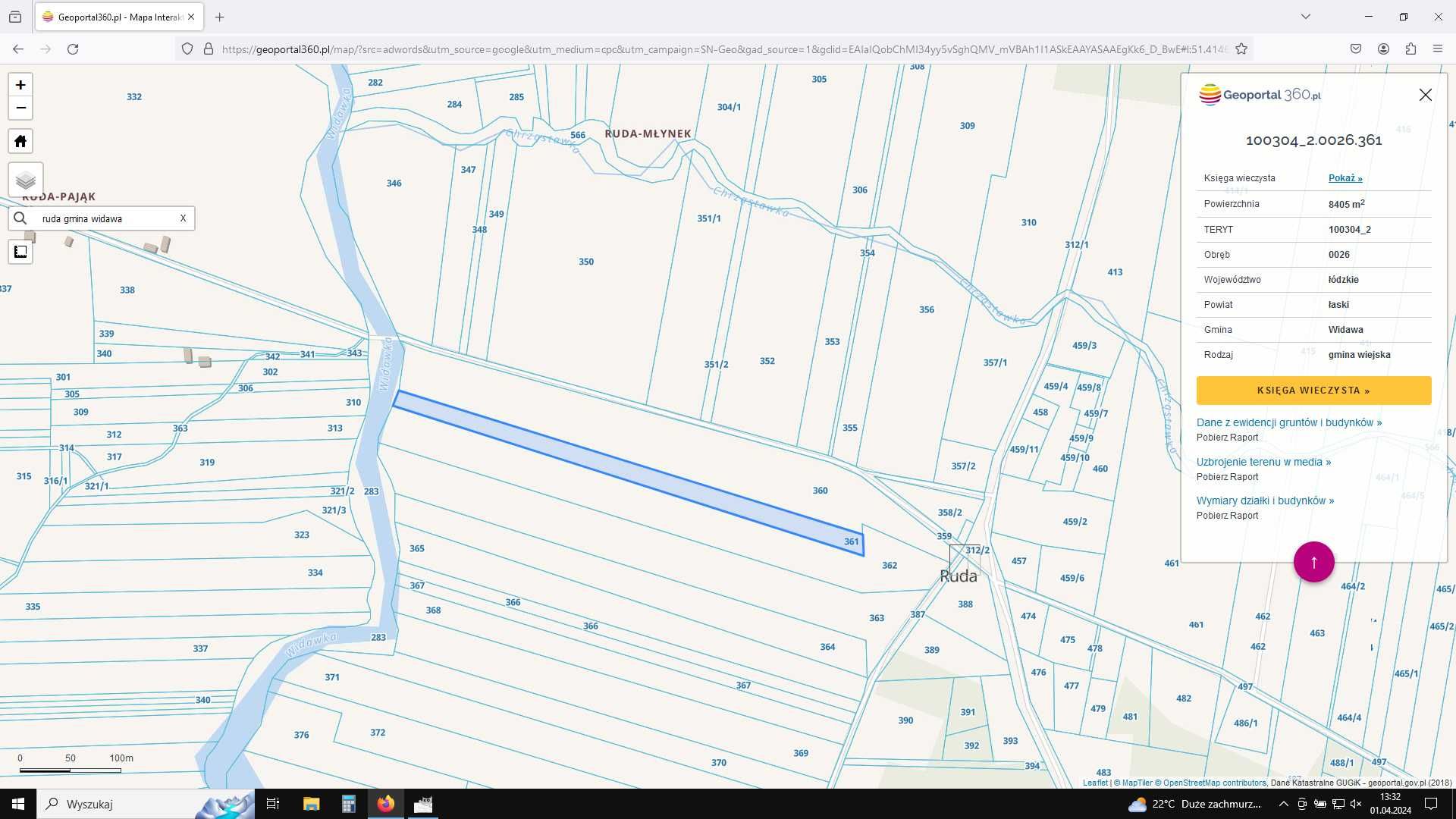Clear the search field using the X
Viewport: 1456px width, 819px height.
183,218
